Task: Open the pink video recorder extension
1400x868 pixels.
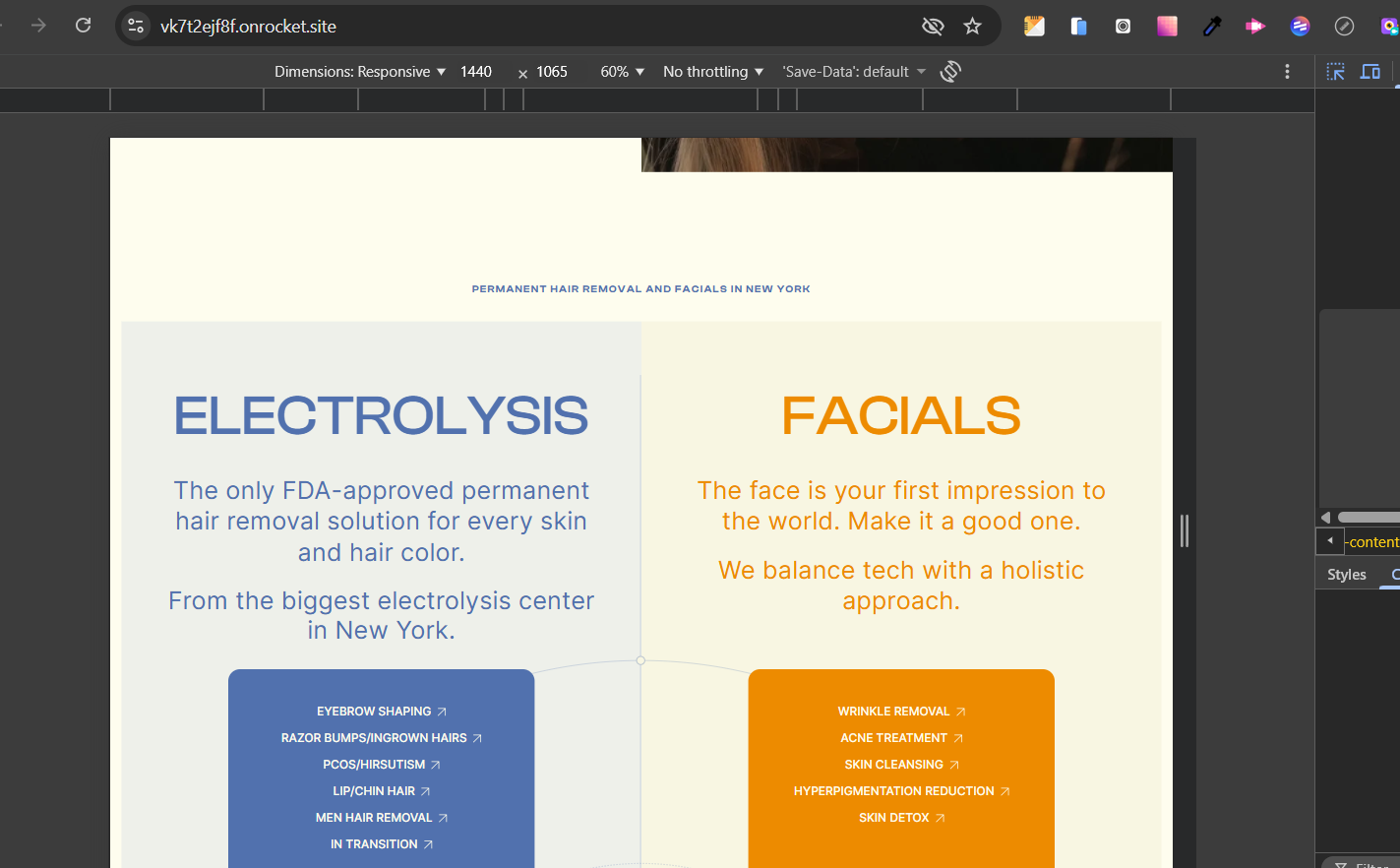Action: 1255,27
